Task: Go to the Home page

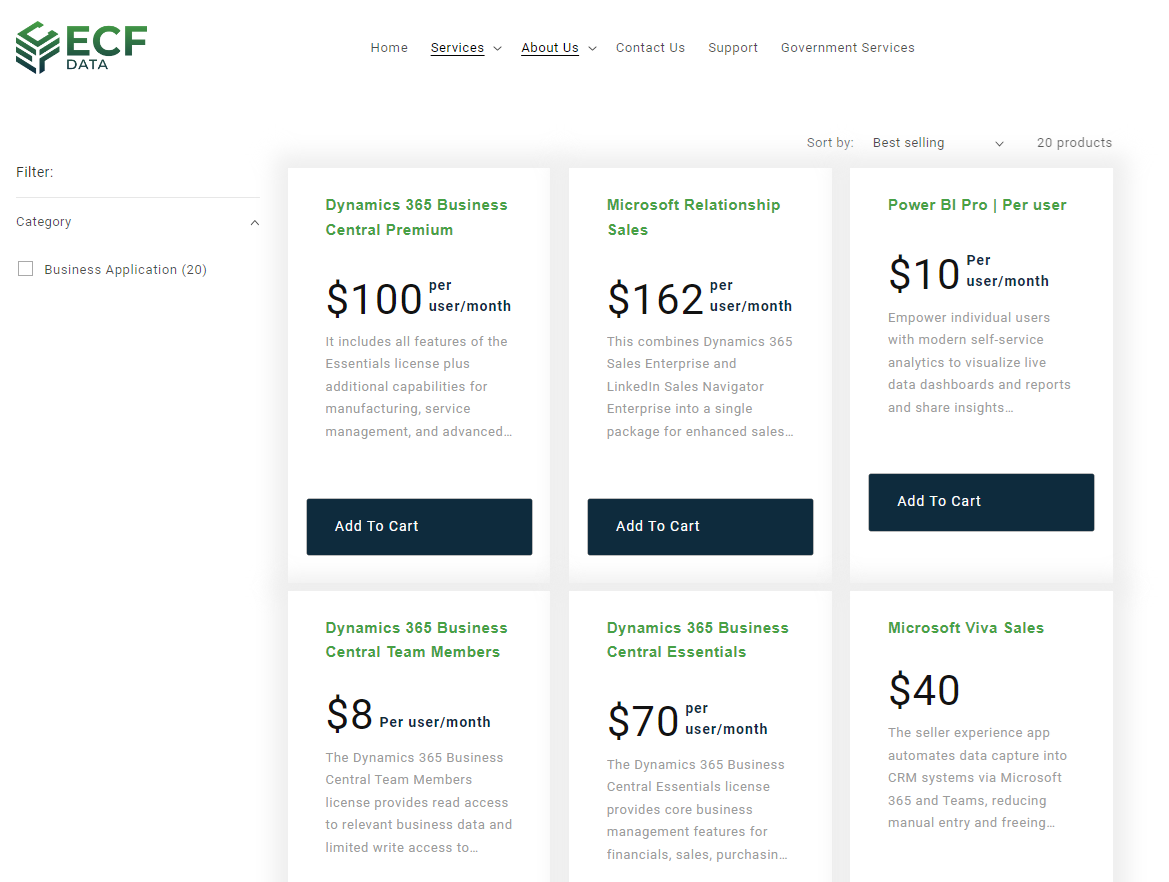Action: (389, 48)
